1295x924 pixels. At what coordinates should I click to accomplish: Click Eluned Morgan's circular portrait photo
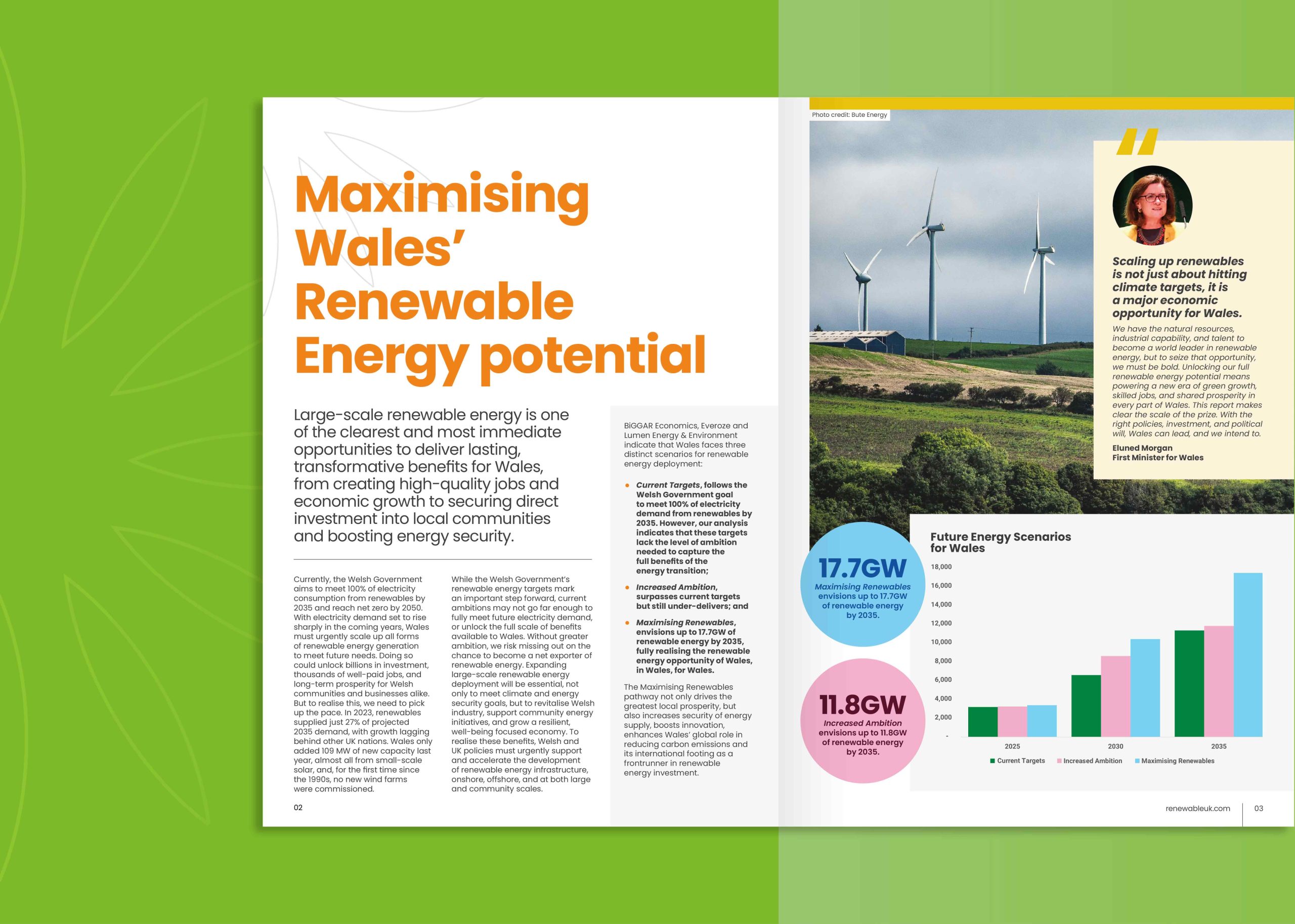pos(1152,205)
